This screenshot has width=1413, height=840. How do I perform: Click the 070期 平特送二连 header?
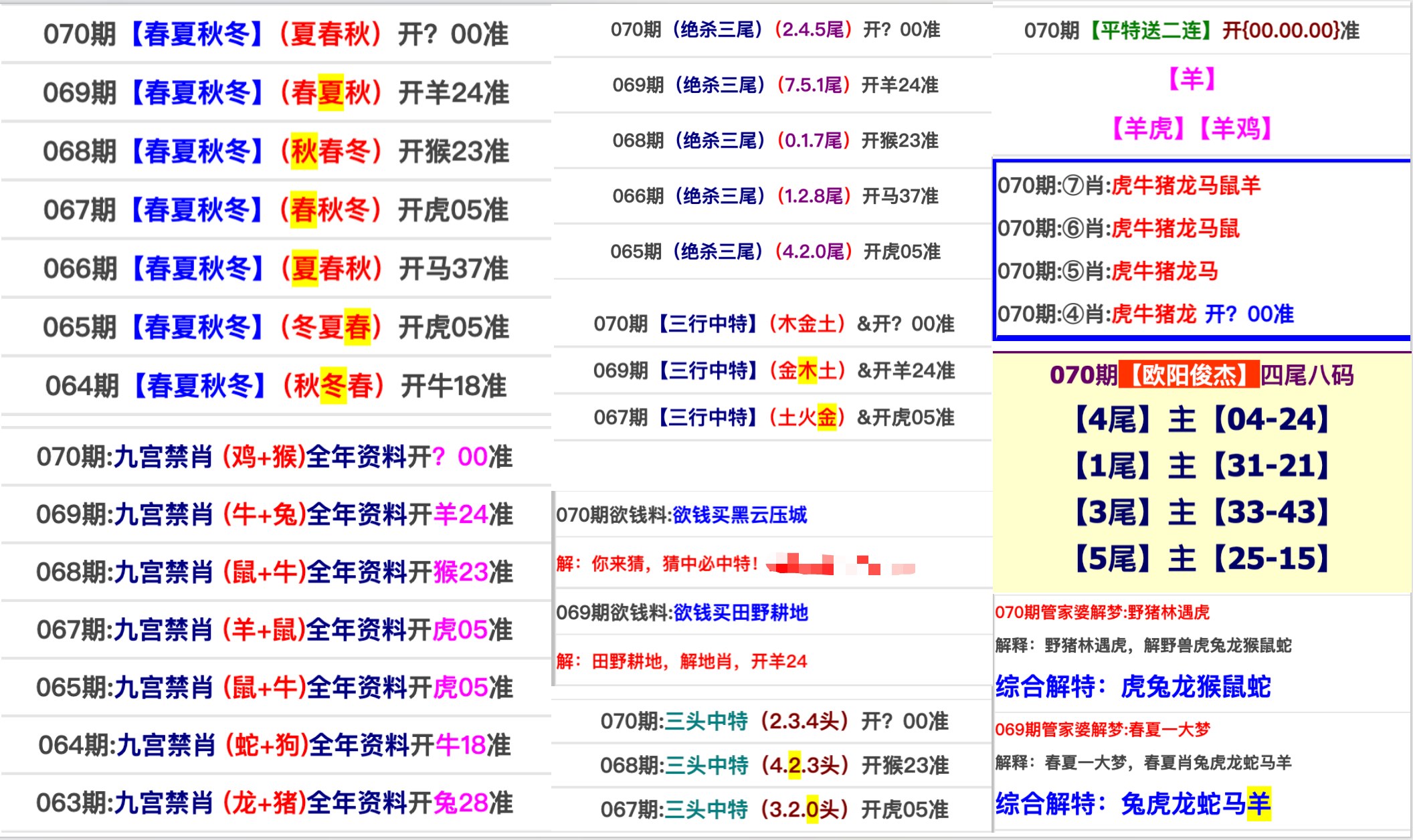click(1191, 31)
